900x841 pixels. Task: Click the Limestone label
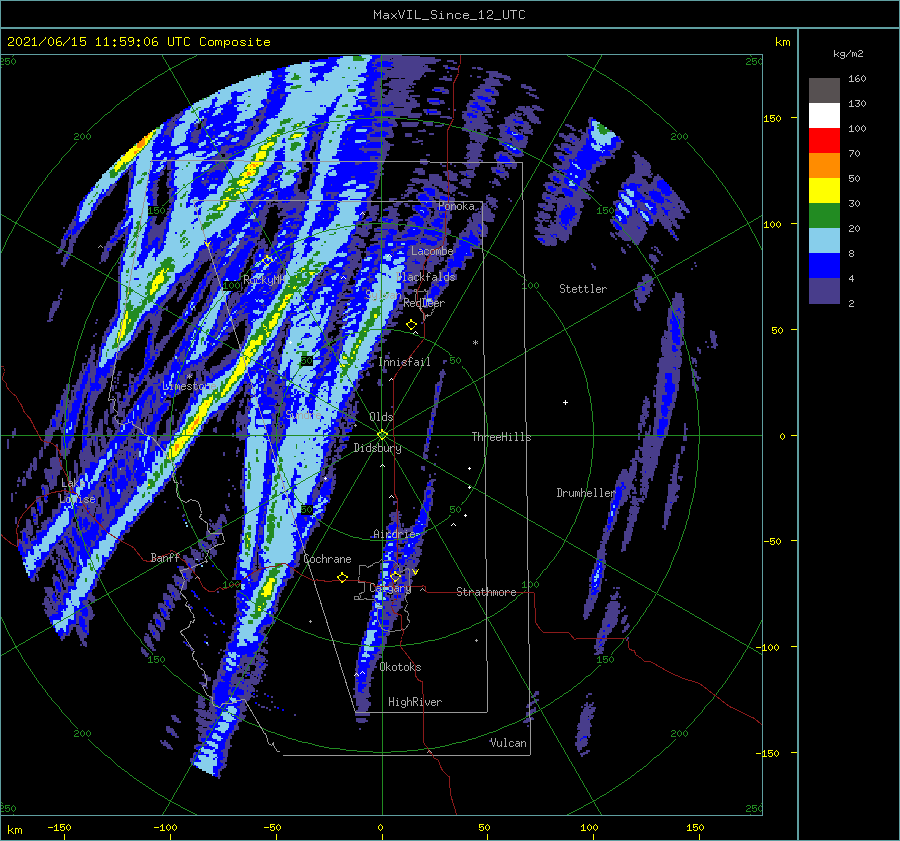(190, 386)
